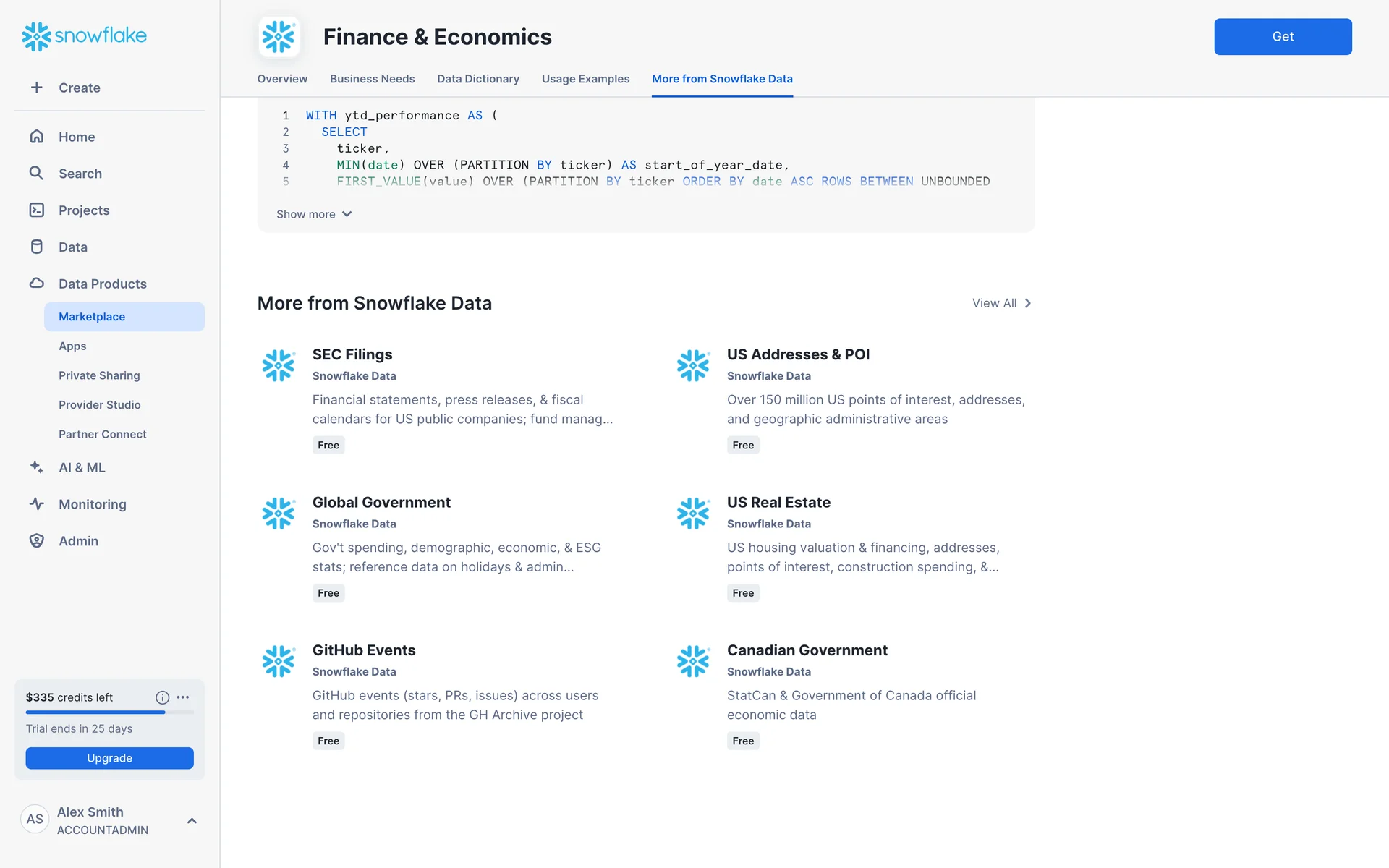Click the credits info icon
1389x868 pixels.
point(162,697)
